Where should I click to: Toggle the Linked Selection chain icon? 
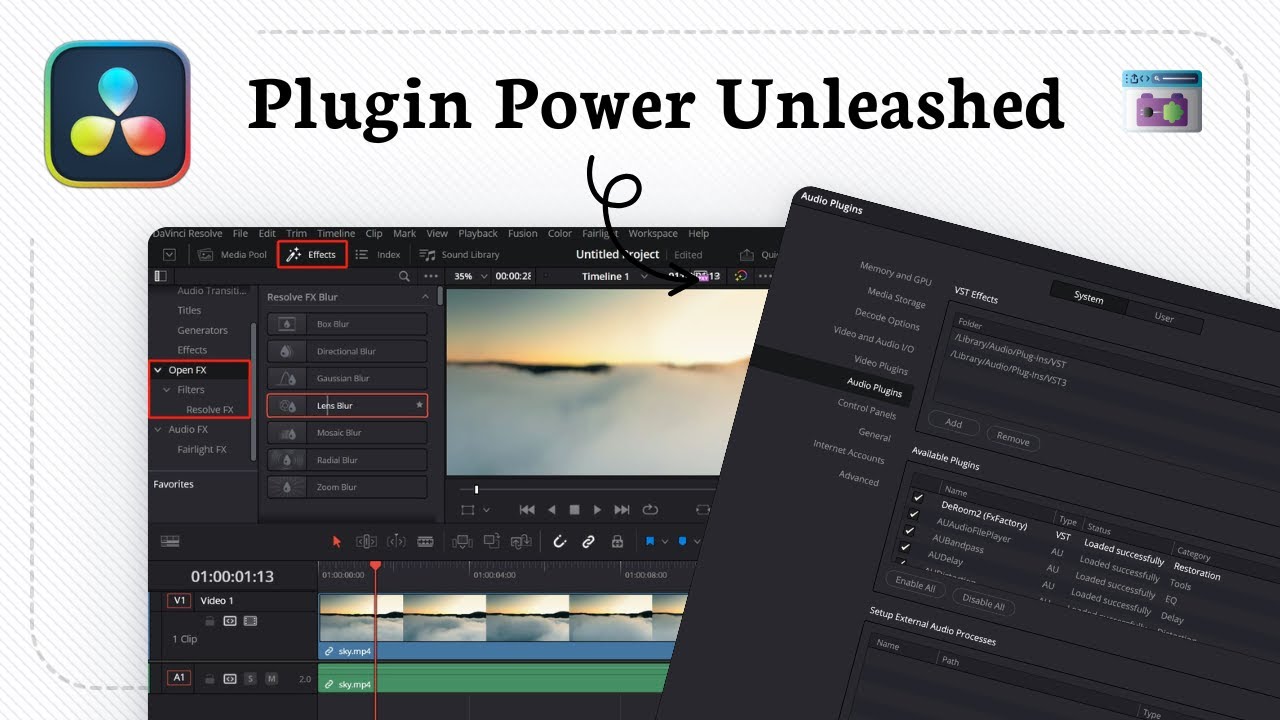tap(588, 541)
